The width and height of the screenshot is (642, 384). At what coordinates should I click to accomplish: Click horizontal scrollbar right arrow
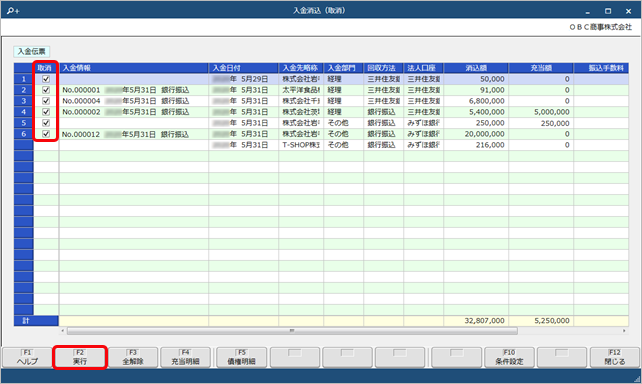(x=624, y=331)
